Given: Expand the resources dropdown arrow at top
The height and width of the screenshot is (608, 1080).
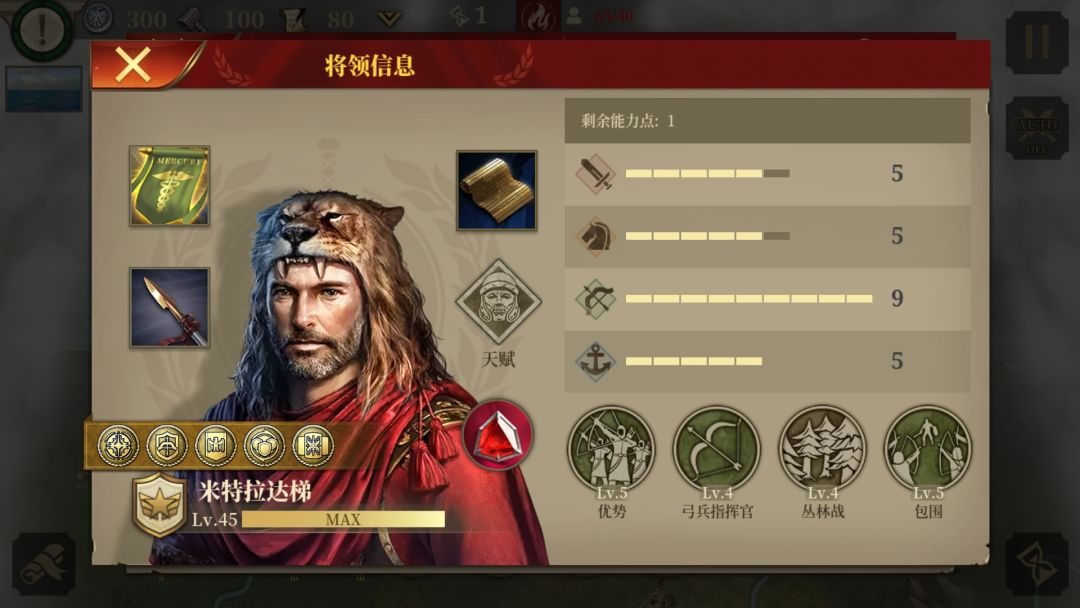Looking at the screenshot, I should 389,19.
